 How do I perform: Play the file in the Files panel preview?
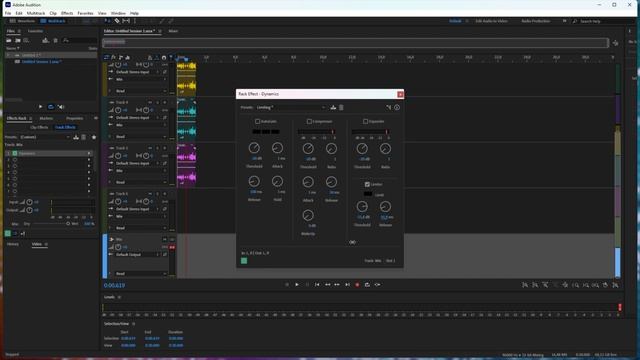click(40, 107)
